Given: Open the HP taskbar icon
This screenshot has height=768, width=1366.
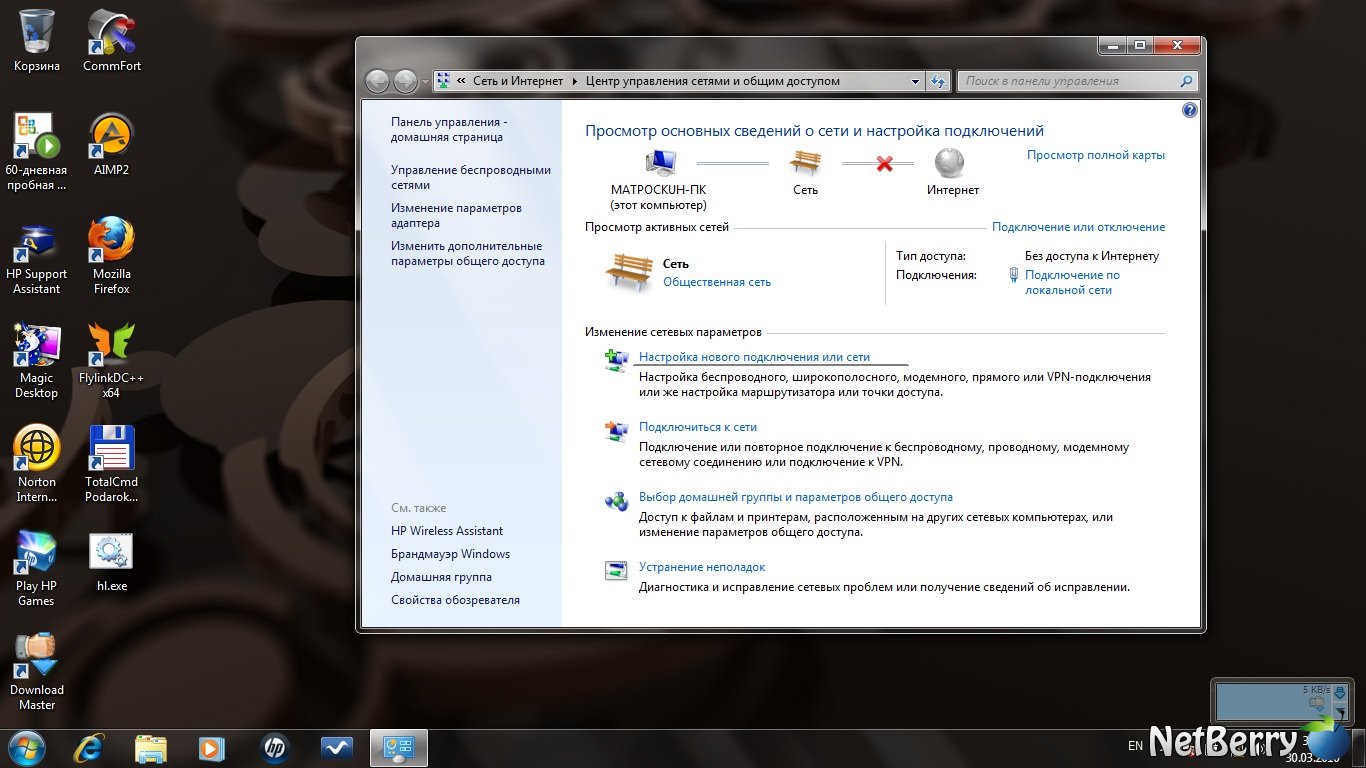Looking at the screenshot, I should 273,747.
